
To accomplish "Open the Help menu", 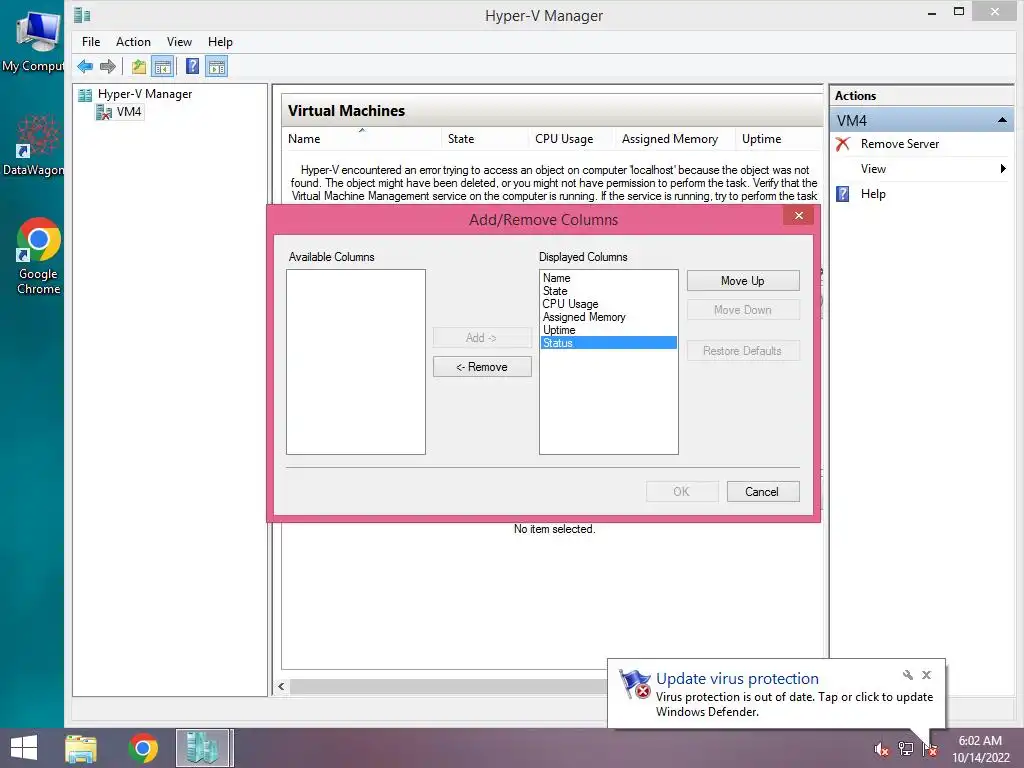I will [x=220, y=42].
